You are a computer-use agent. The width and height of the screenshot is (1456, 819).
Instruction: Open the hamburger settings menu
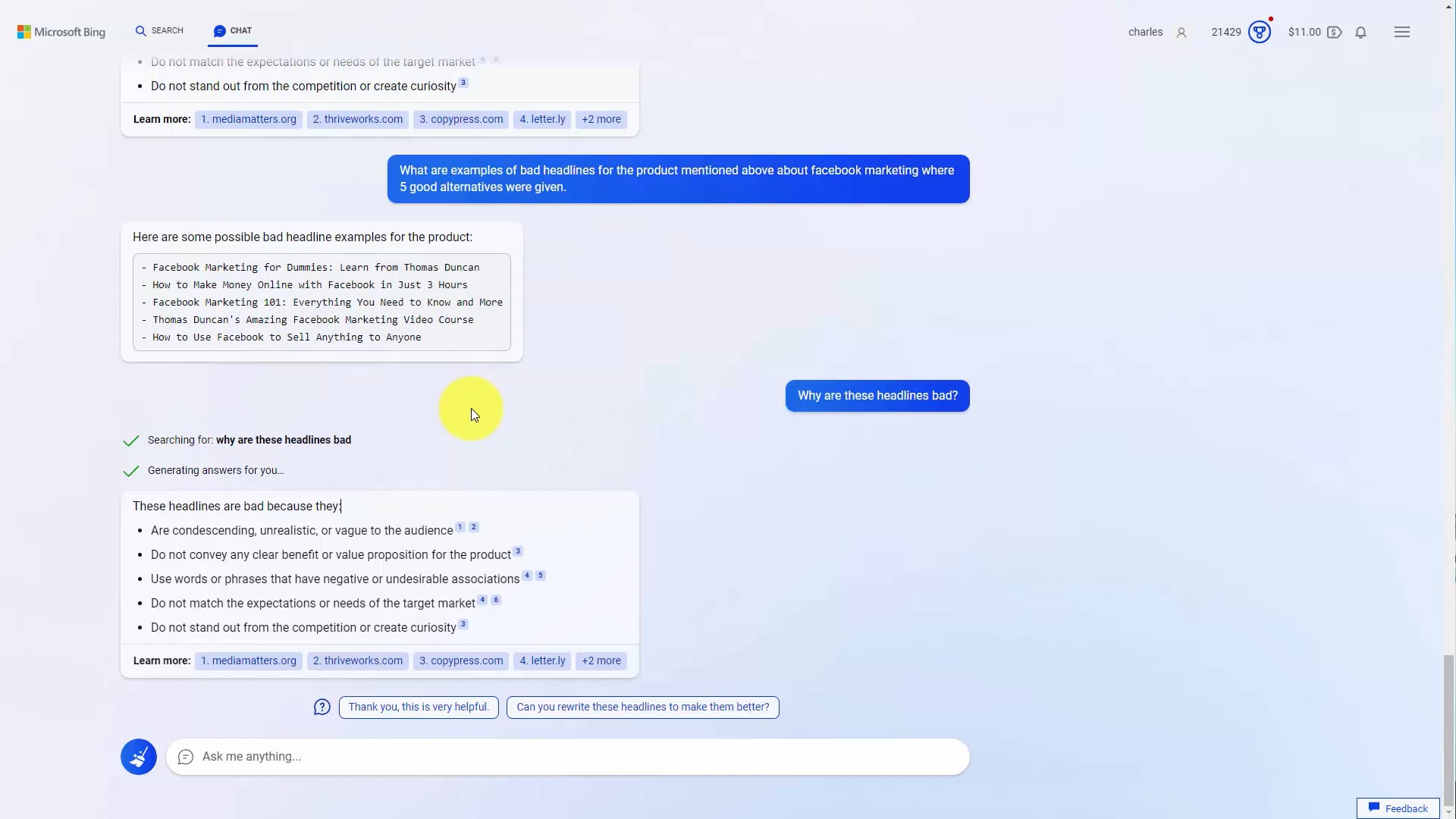[x=1402, y=32]
